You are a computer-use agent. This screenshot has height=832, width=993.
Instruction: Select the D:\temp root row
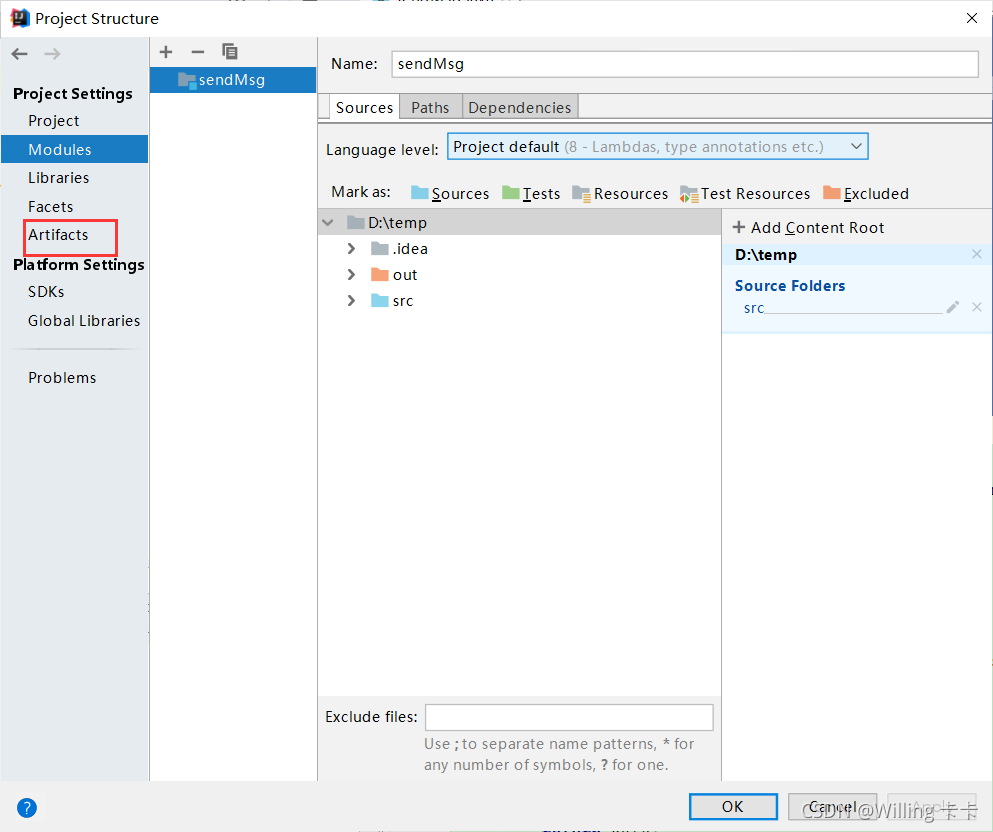click(519, 222)
